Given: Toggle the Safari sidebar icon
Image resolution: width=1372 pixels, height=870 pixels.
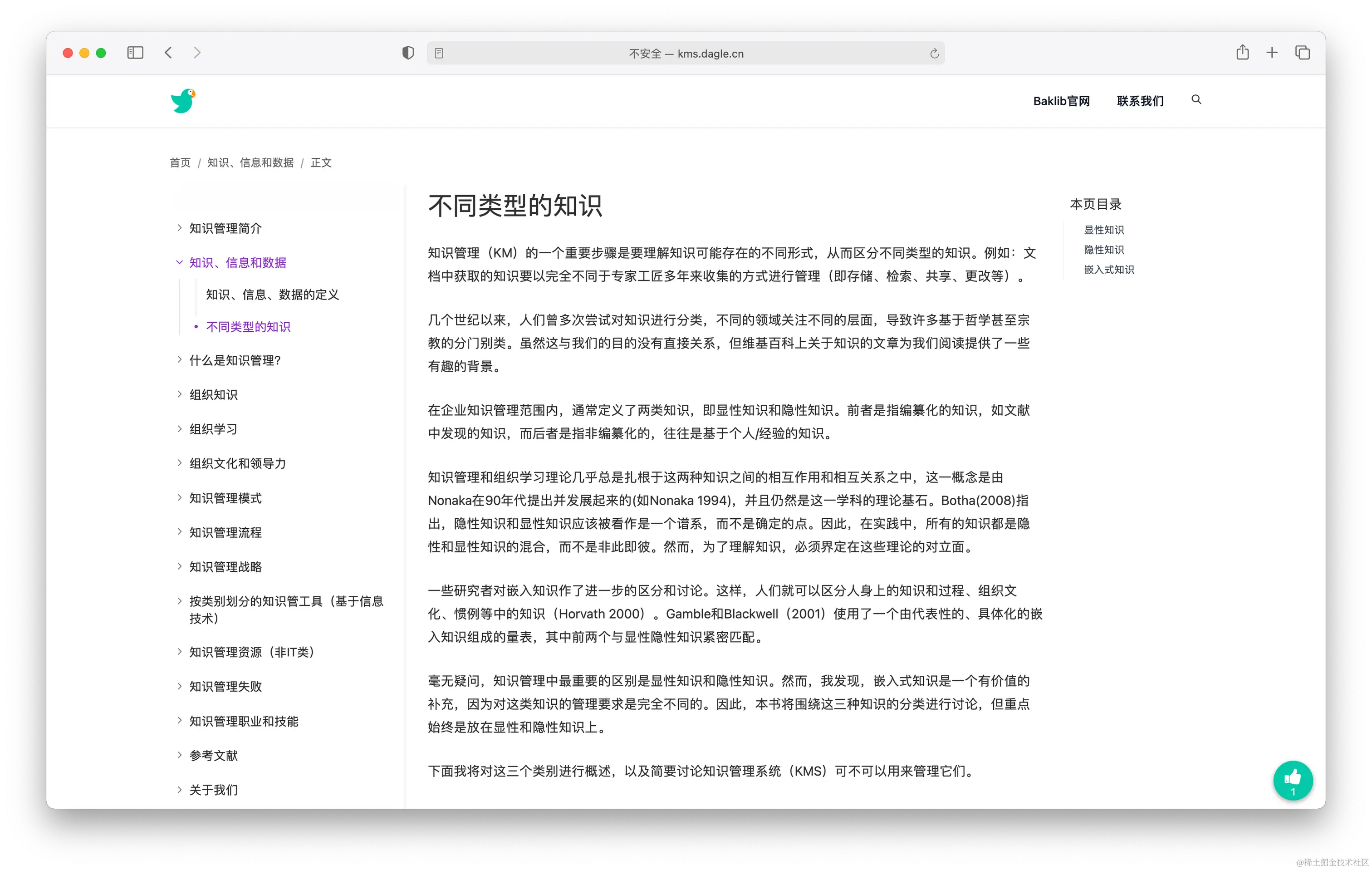Looking at the screenshot, I should point(135,53).
